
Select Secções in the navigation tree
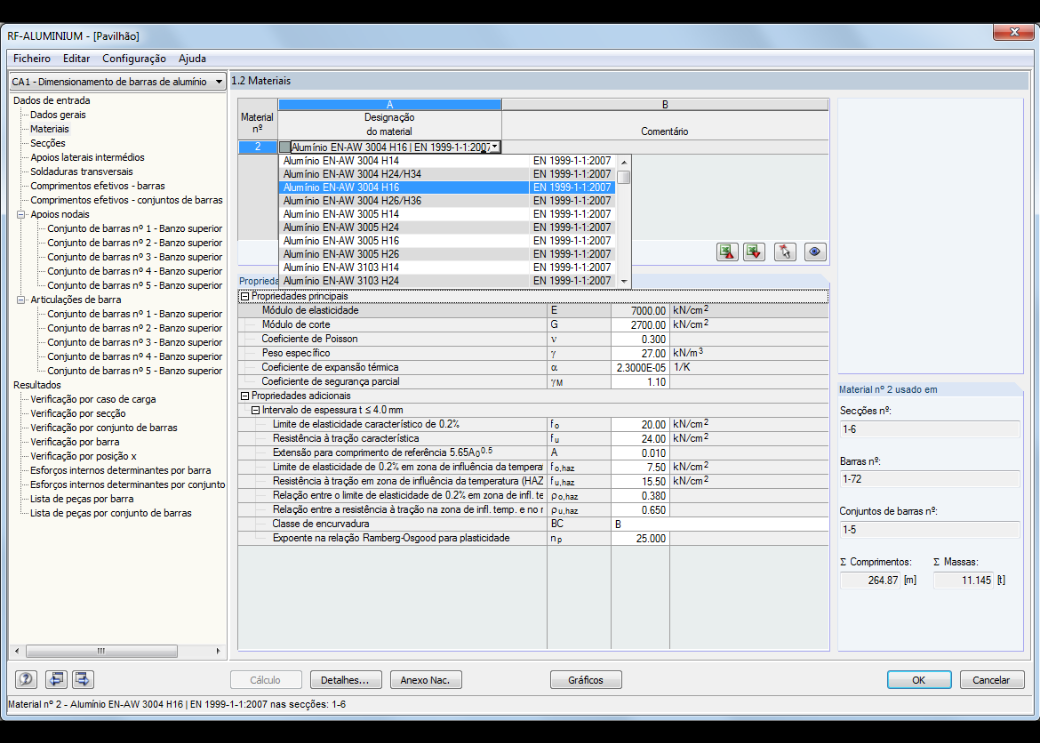click(x=48, y=143)
